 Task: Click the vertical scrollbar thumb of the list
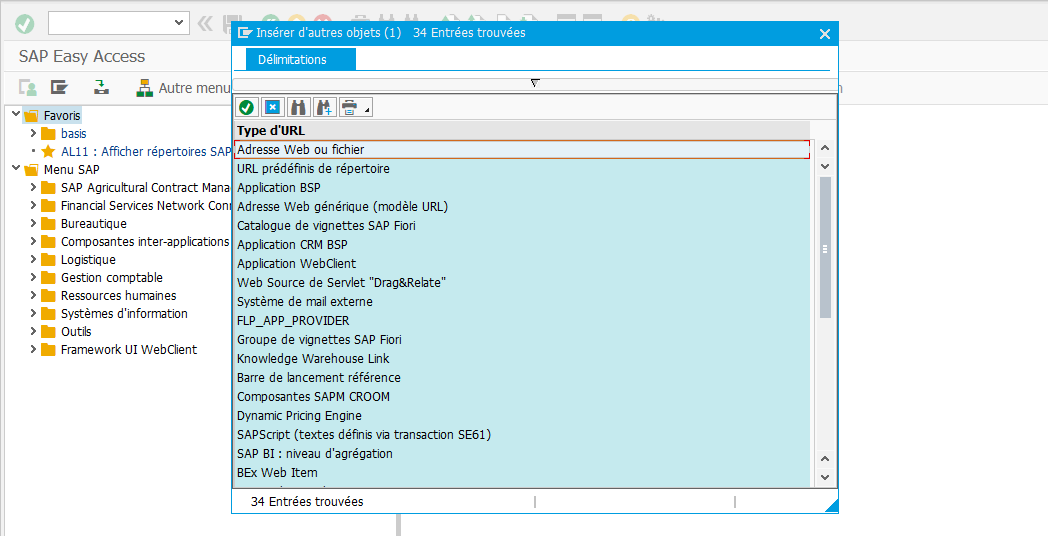point(825,248)
